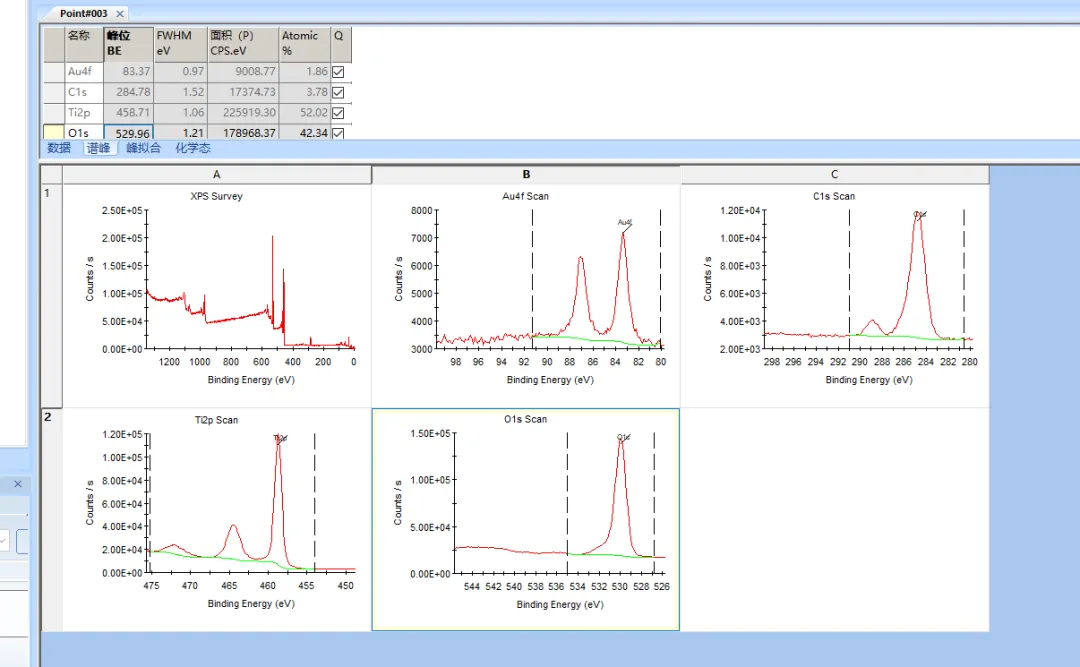Toggle the Q checkbox in C1s row

click(x=338, y=93)
